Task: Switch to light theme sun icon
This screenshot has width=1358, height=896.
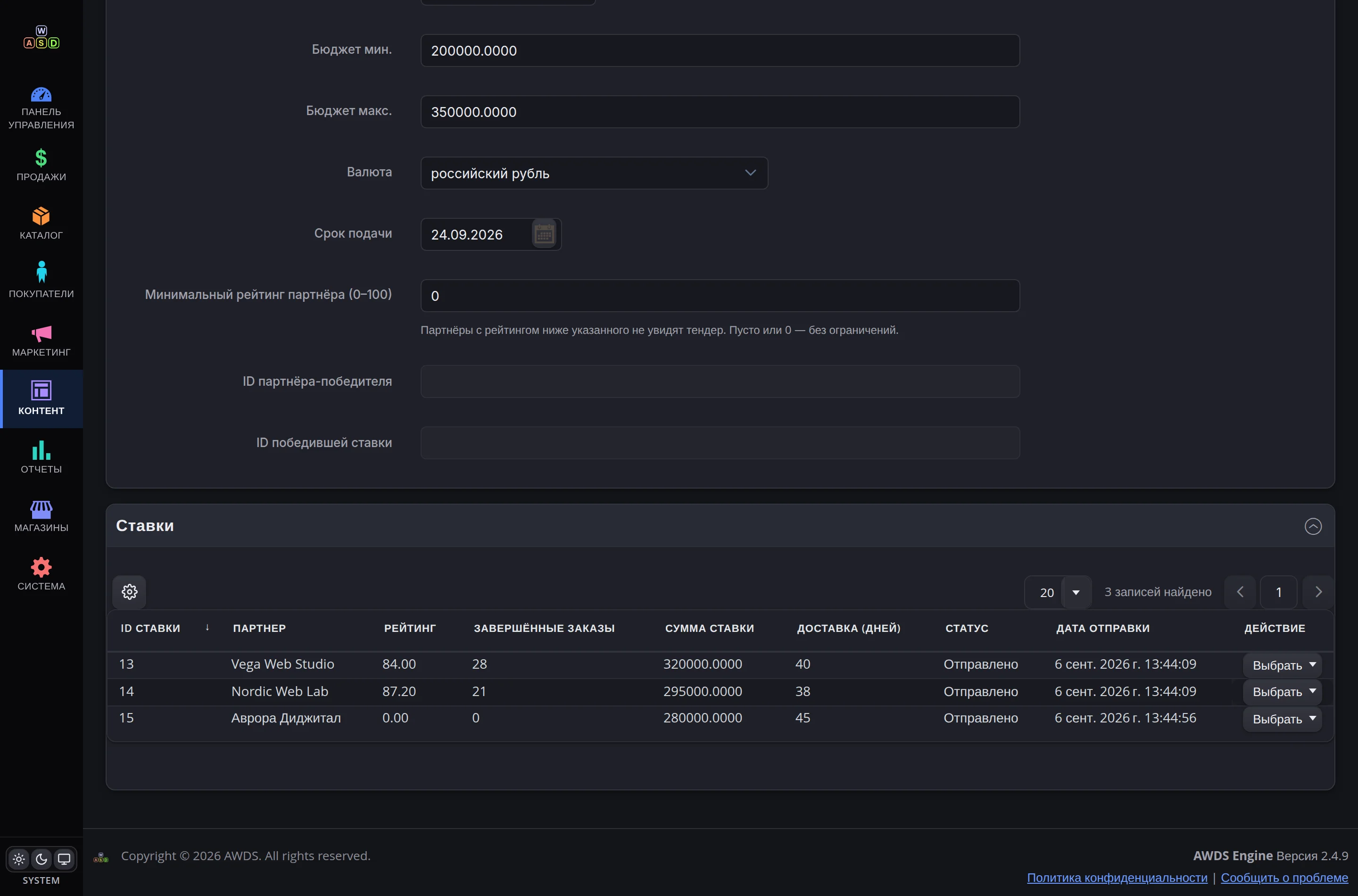Action: [x=19, y=859]
